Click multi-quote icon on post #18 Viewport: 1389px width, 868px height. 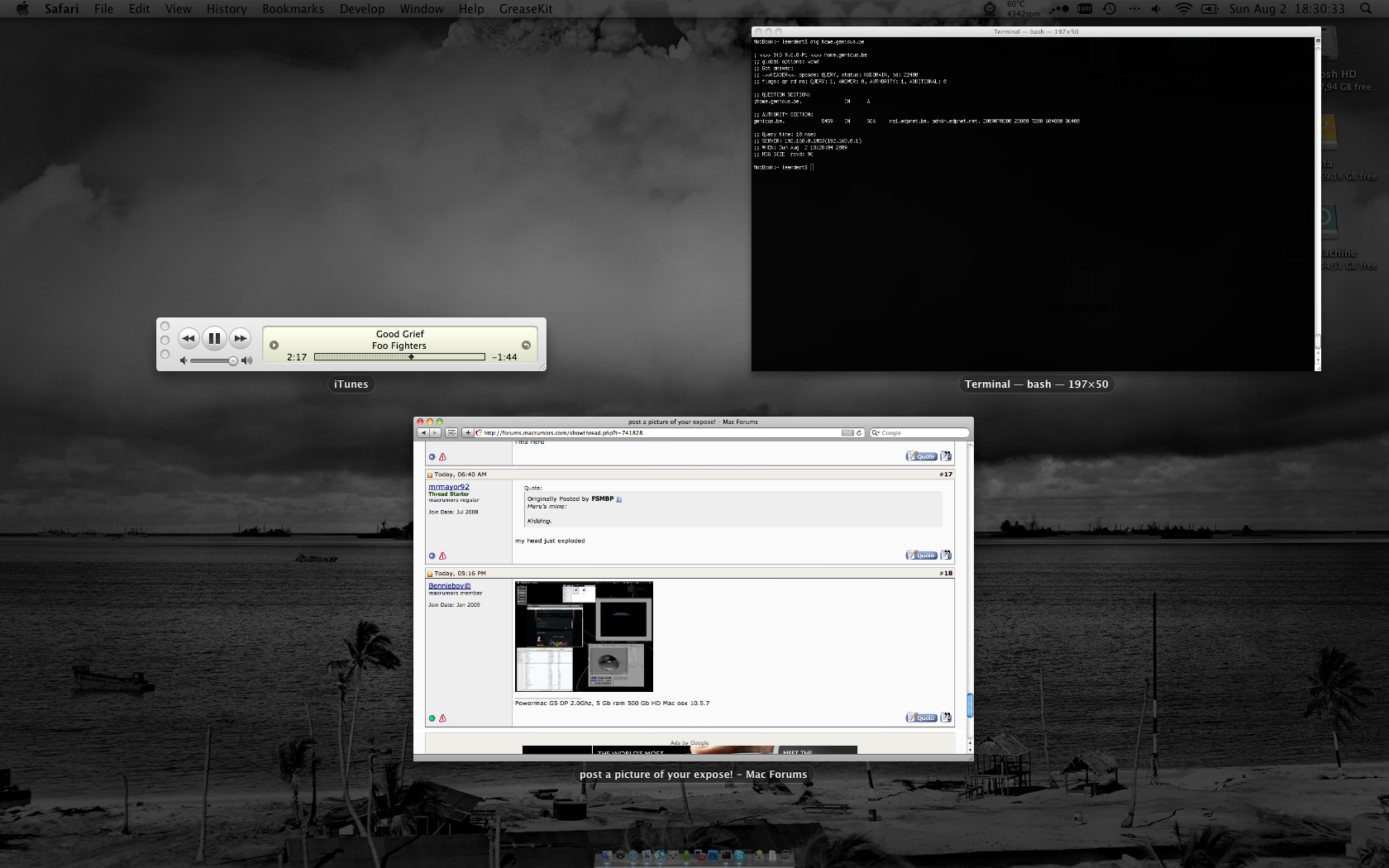(x=946, y=718)
